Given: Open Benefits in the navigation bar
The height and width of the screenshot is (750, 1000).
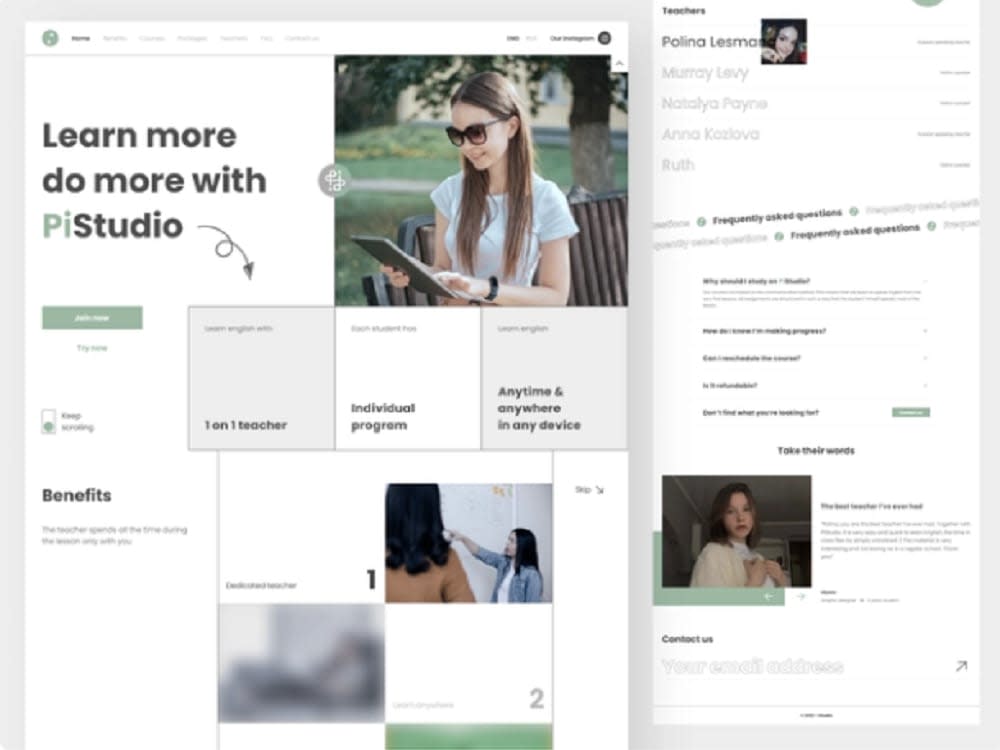Looking at the screenshot, I should pyautogui.click(x=115, y=38).
